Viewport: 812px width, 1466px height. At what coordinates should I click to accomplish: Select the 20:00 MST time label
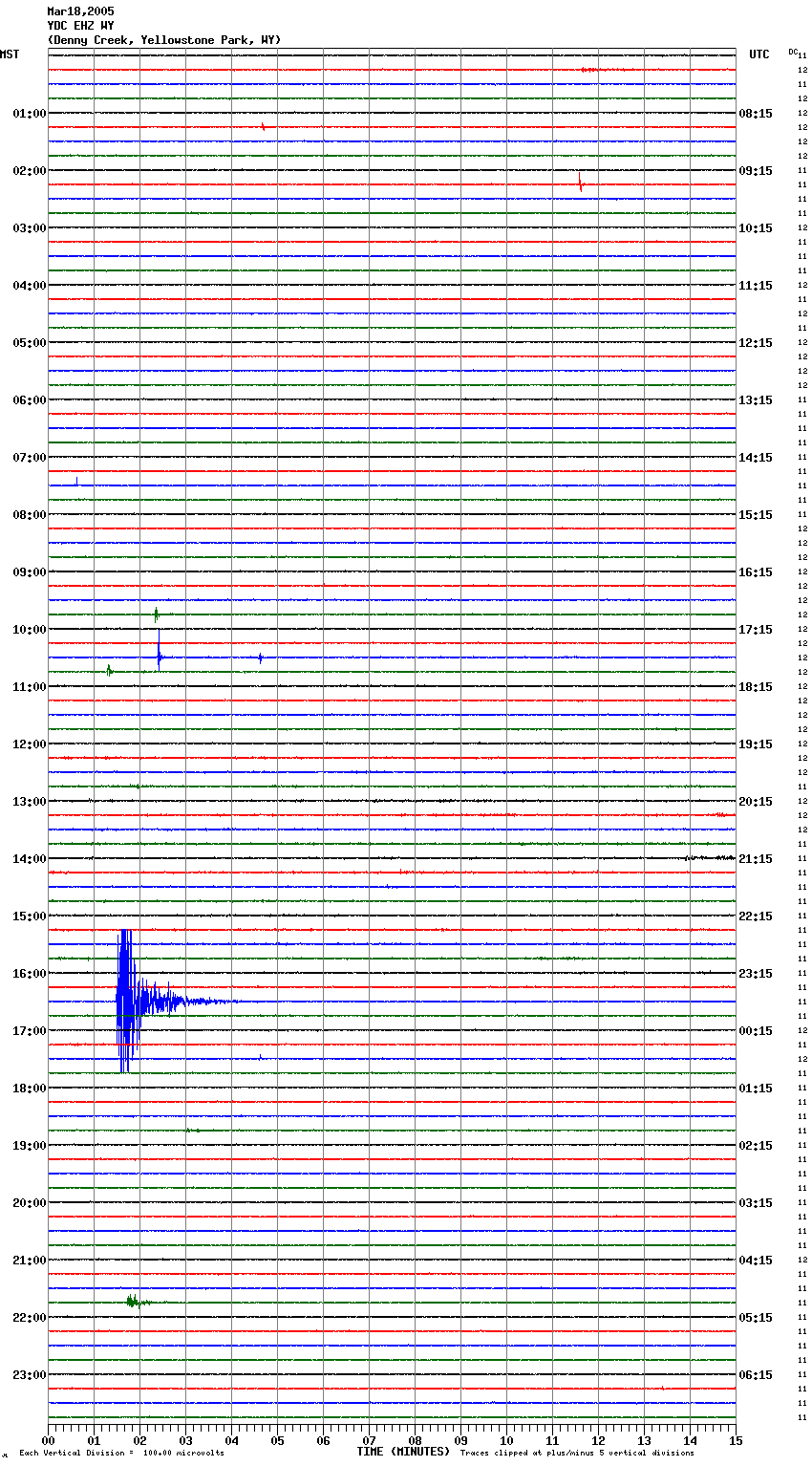(30, 1203)
